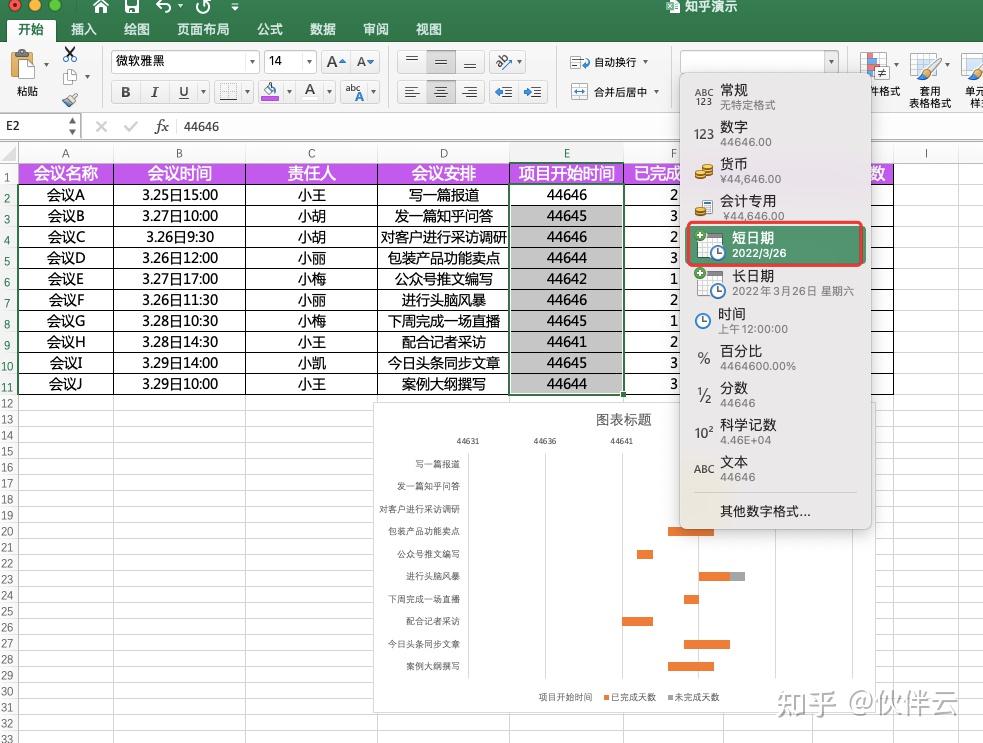Screen dimensions: 983x743
Task: Open the borders dropdown arrow
Action: point(247,92)
